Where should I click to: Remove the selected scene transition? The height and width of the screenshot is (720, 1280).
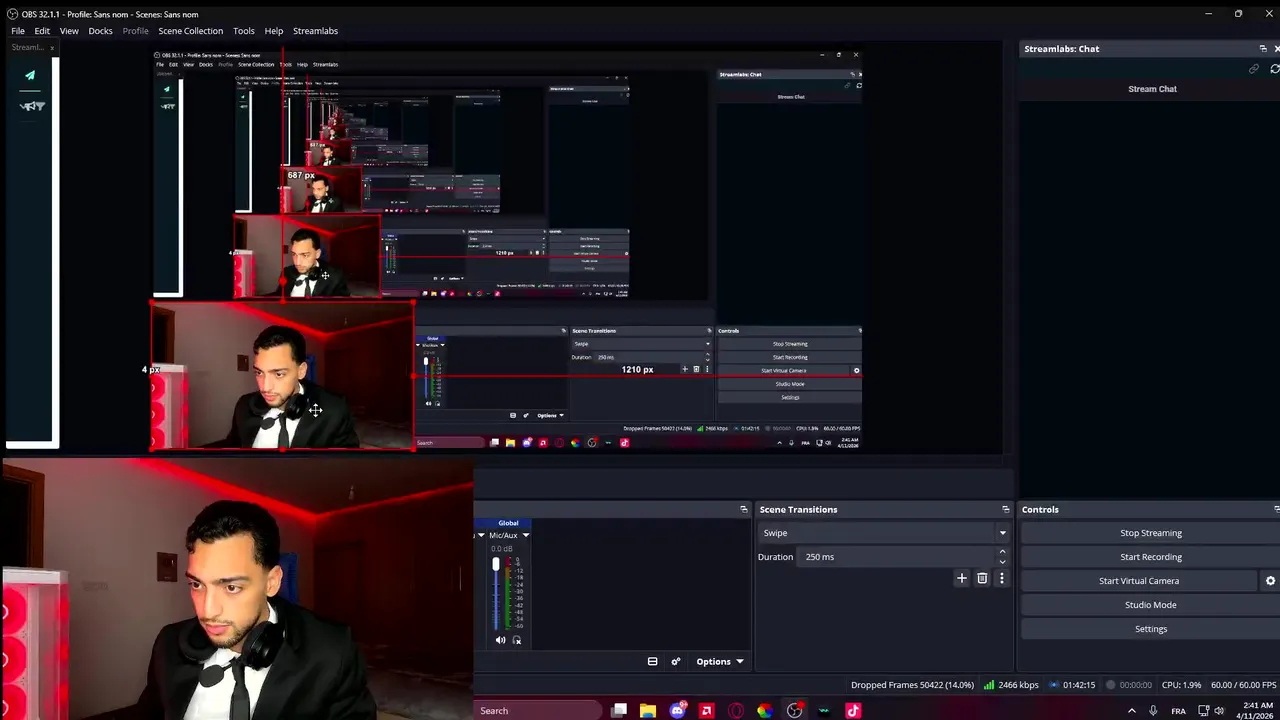click(982, 578)
